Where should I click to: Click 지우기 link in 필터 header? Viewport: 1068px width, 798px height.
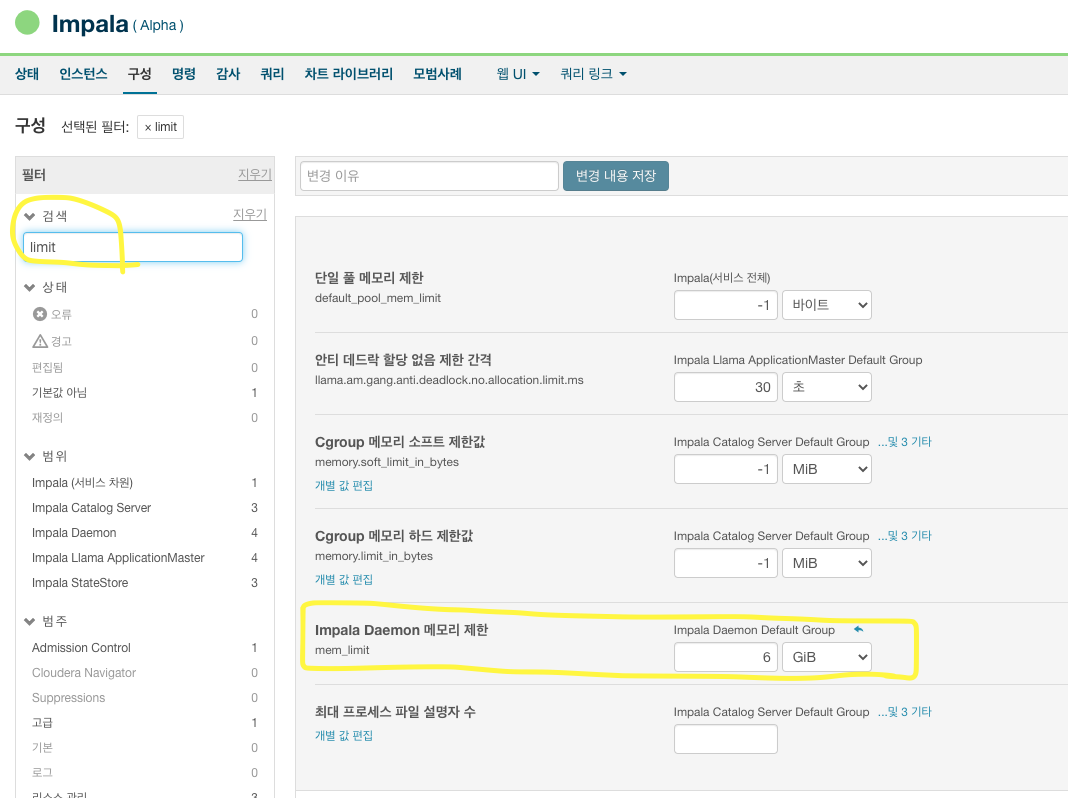click(x=255, y=174)
